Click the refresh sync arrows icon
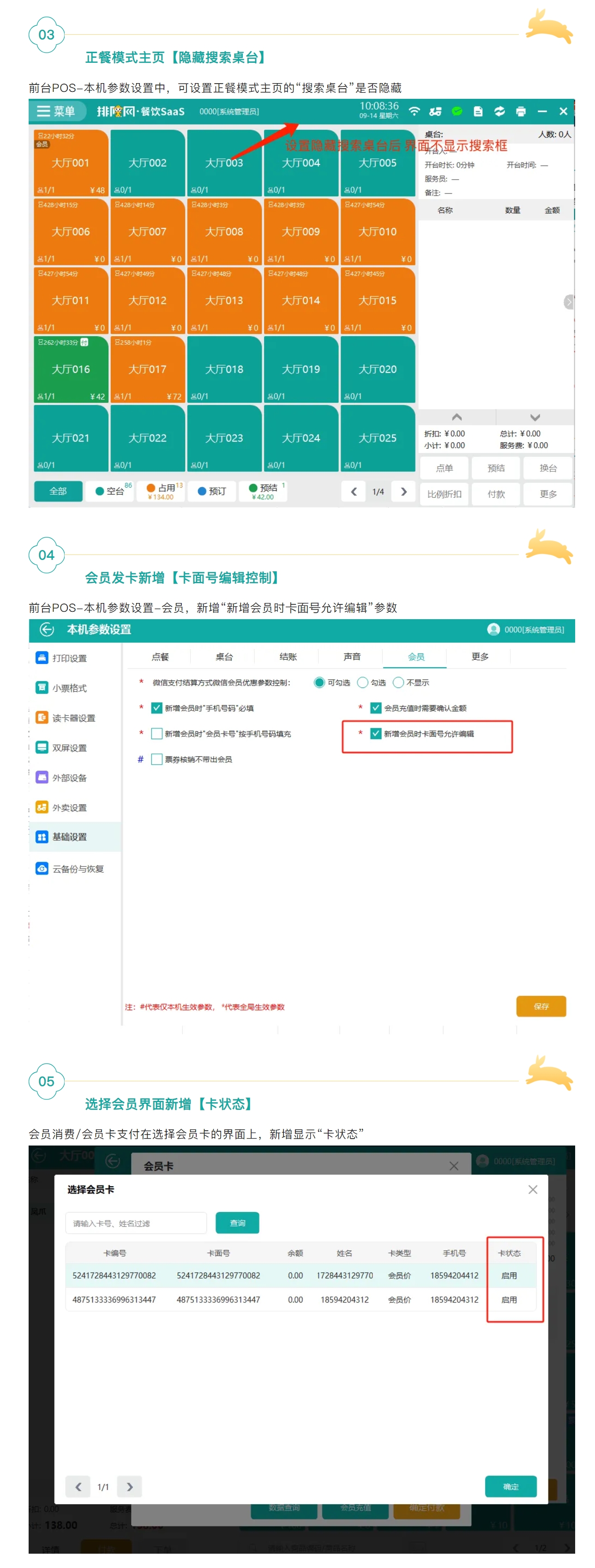This screenshot has height=1568, width=595. pos(499,111)
